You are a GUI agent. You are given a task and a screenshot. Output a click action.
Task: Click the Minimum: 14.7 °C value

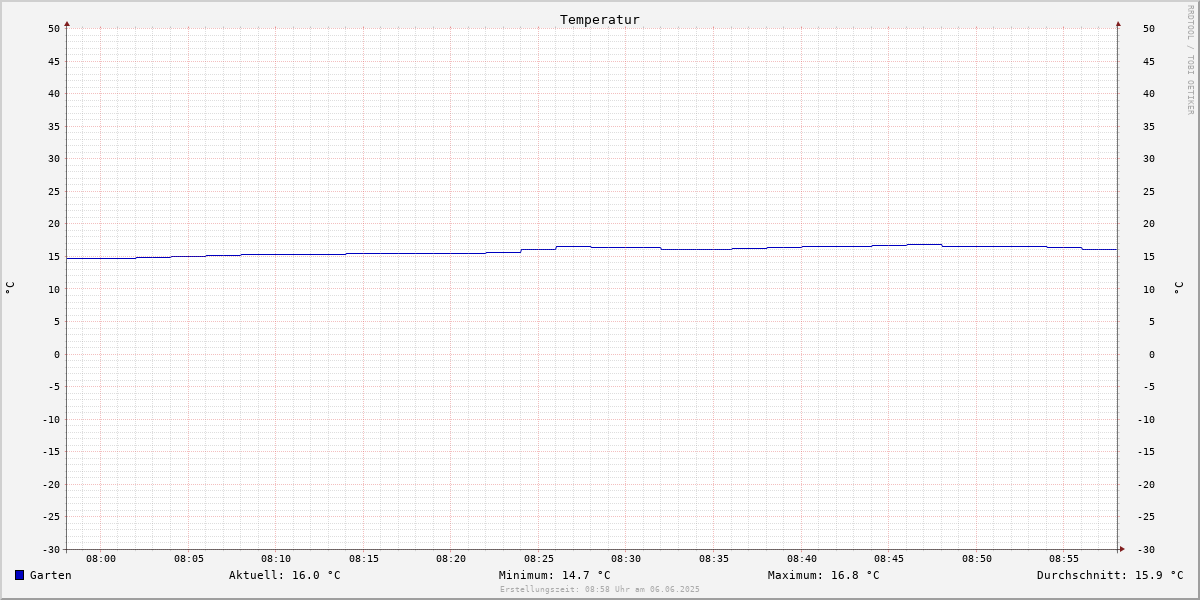[555, 575]
